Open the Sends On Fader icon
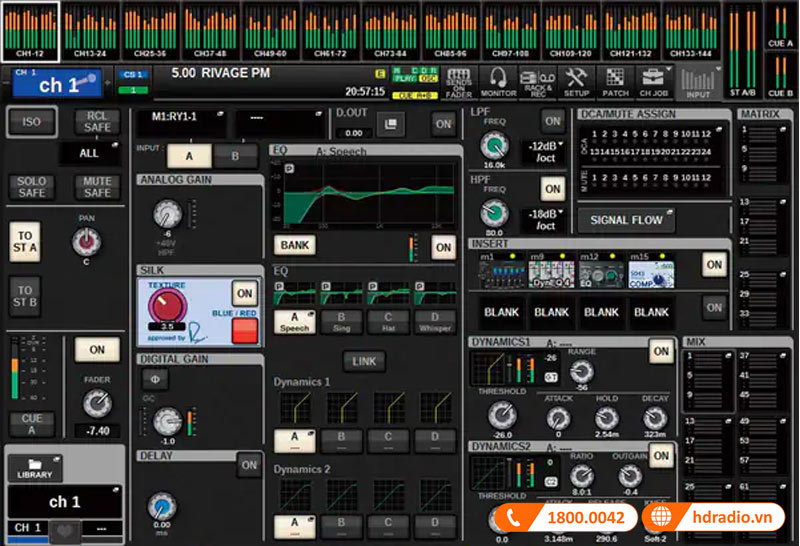 point(458,82)
